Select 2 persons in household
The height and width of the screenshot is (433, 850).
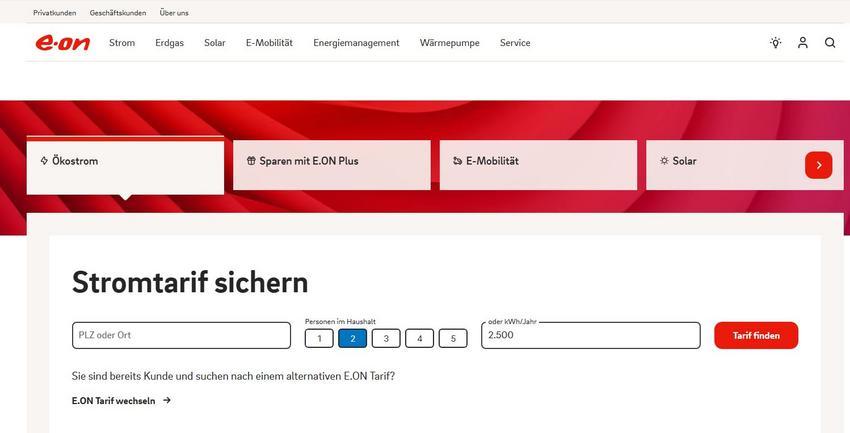pos(352,339)
